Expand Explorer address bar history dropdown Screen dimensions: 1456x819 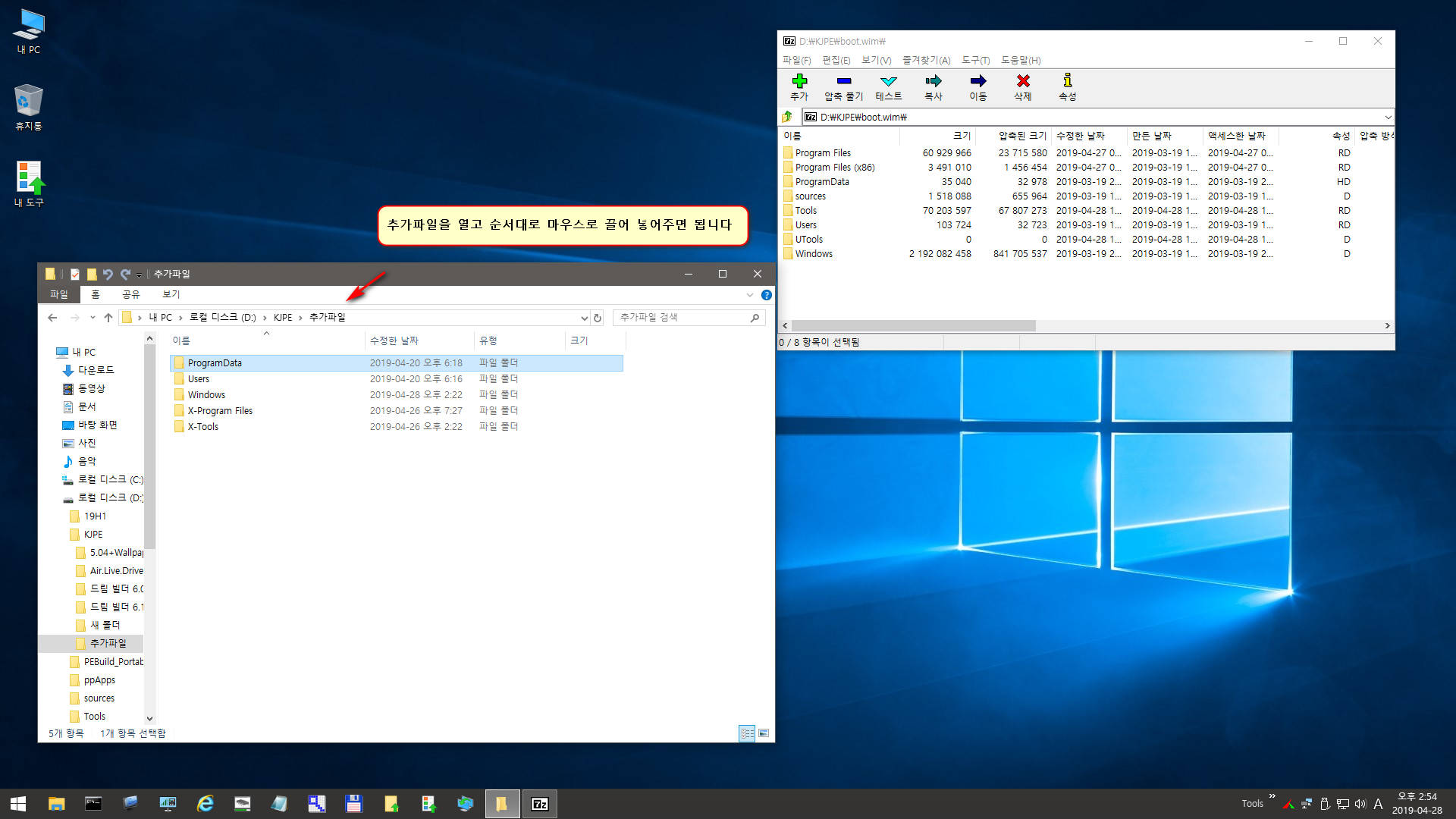click(584, 318)
